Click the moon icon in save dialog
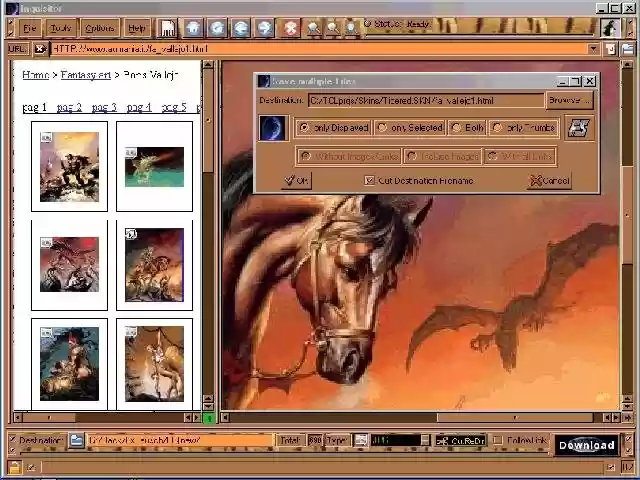 (x=273, y=128)
